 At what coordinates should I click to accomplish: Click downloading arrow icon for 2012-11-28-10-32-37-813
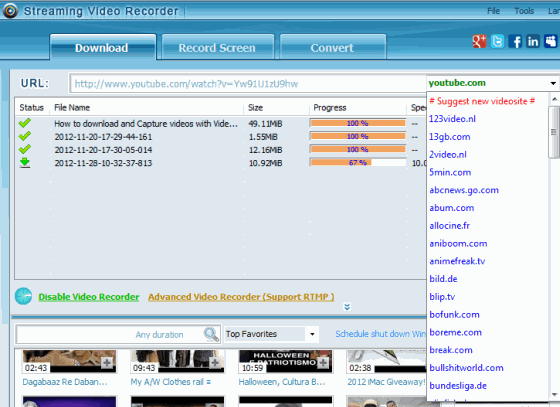[25, 162]
